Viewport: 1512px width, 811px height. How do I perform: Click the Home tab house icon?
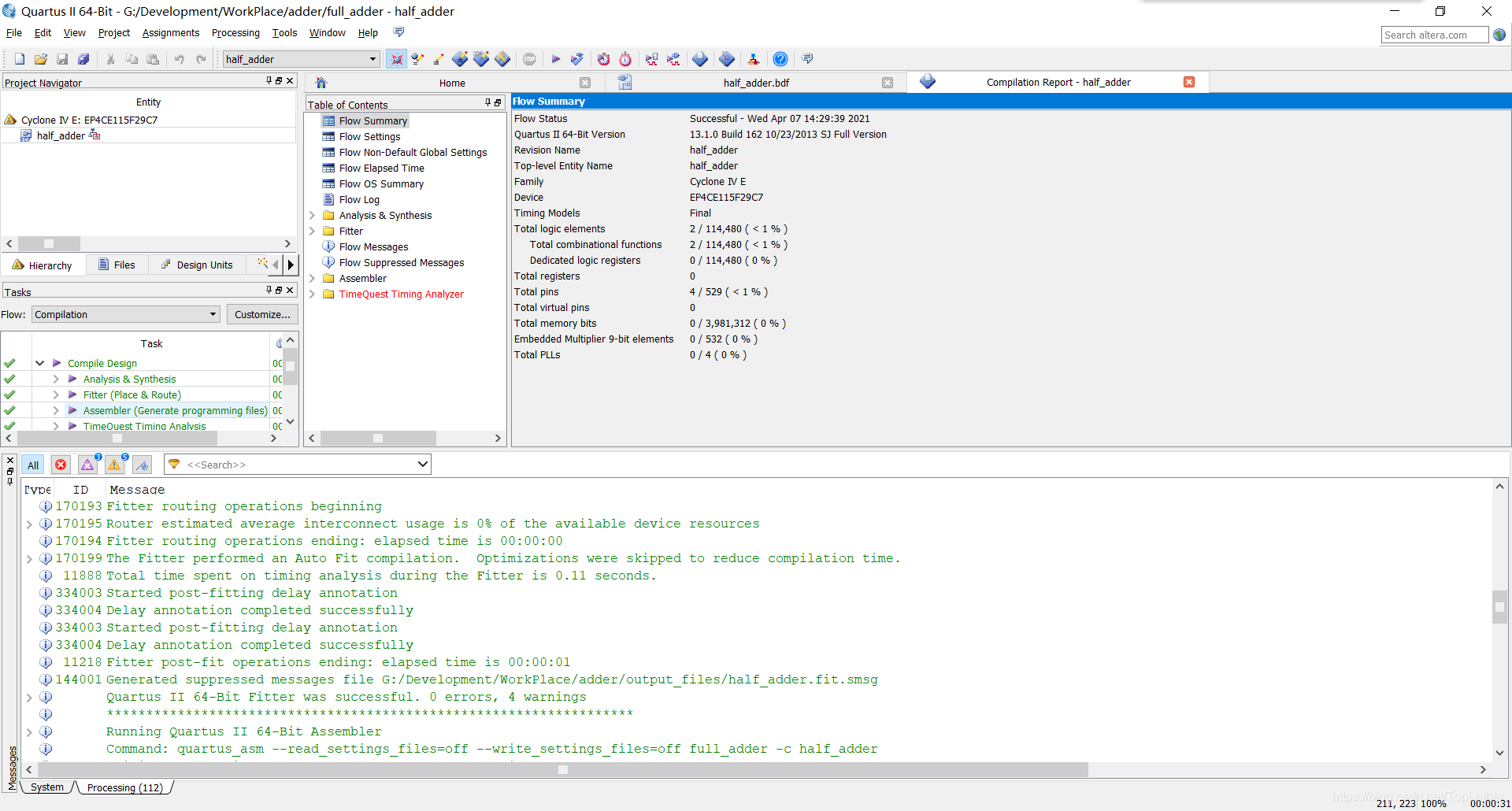click(x=321, y=83)
